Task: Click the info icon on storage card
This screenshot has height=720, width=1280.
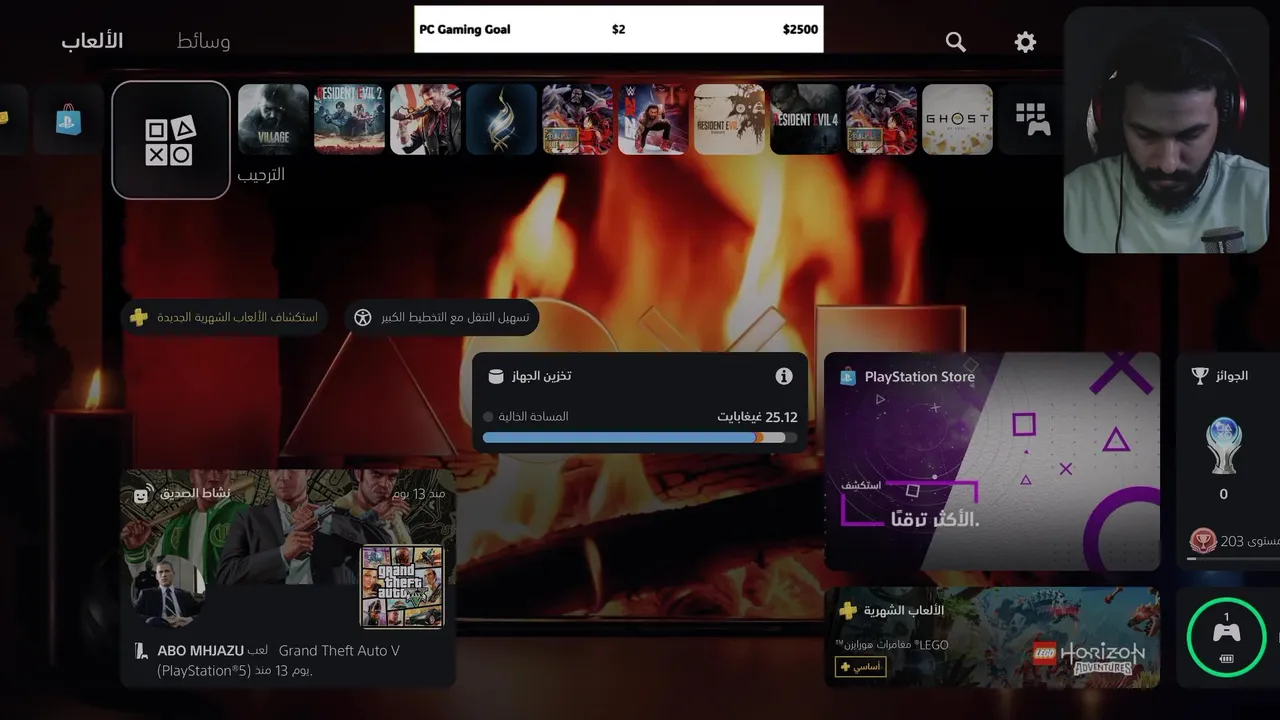Action: (x=784, y=376)
